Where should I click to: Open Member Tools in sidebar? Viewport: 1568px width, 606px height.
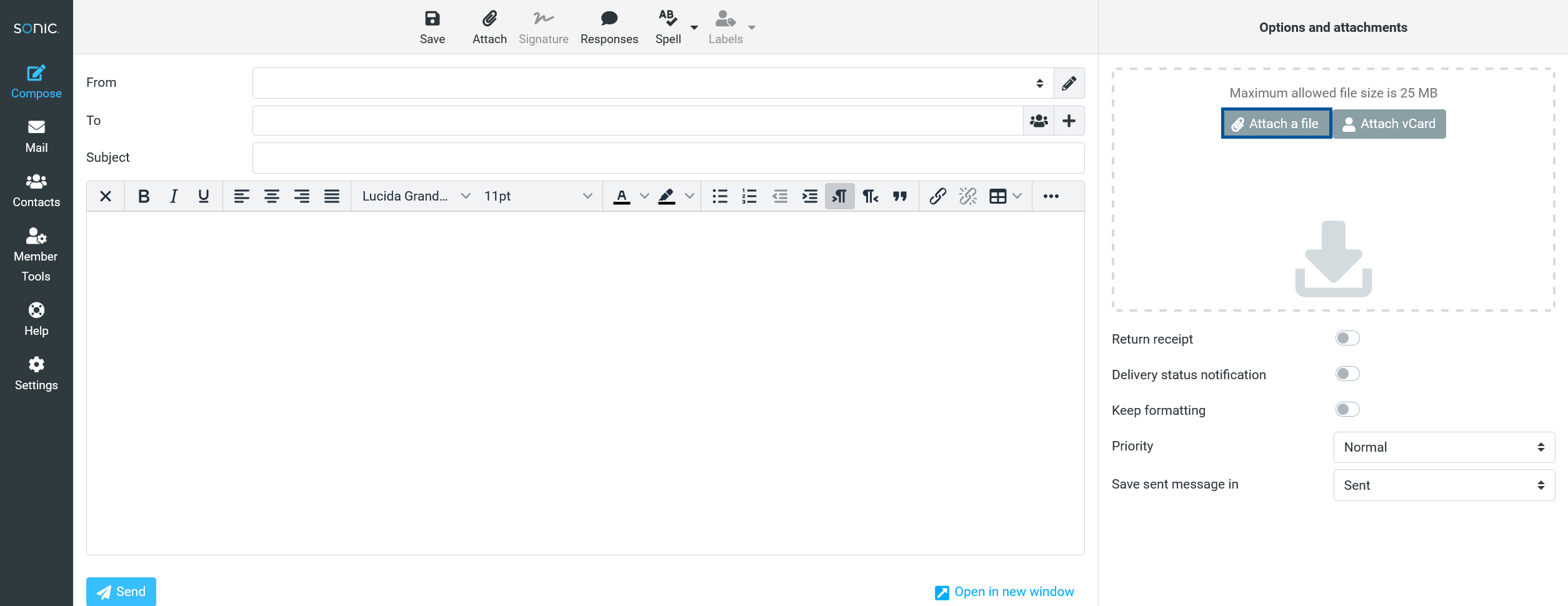[36, 255]
